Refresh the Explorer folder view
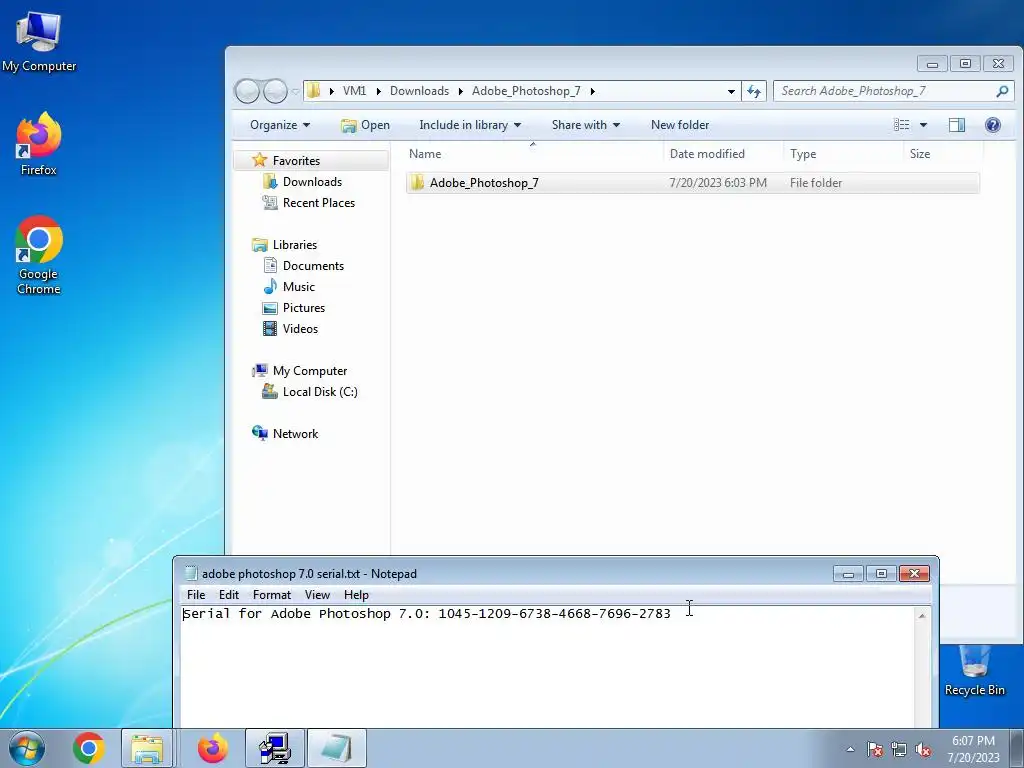1024x768 pixels. [754, 91]
